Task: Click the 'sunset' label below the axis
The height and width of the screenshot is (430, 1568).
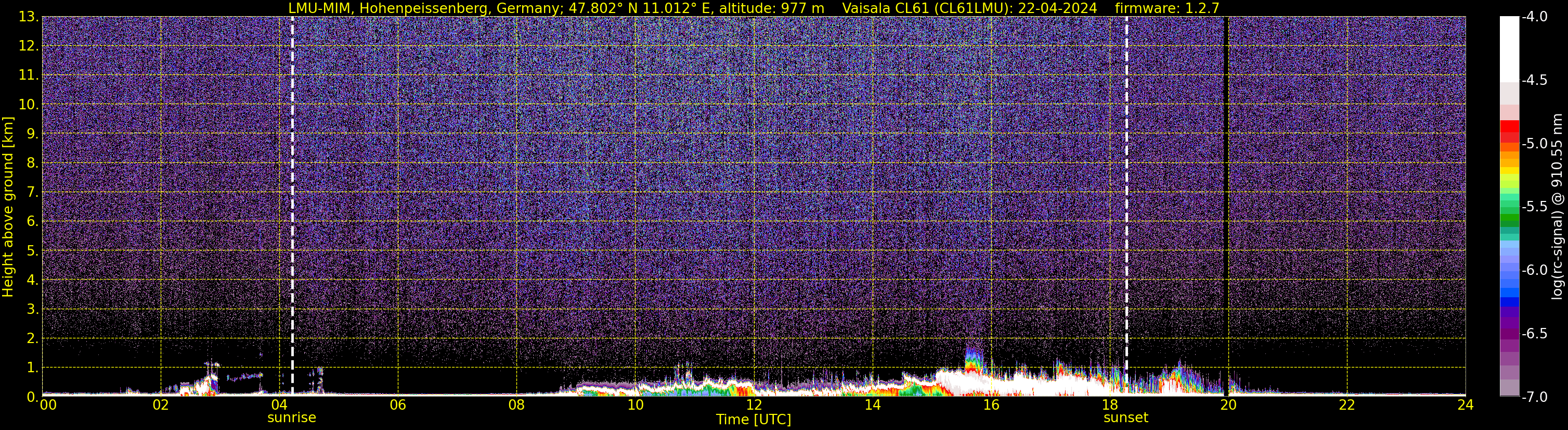Action: 1125,418
